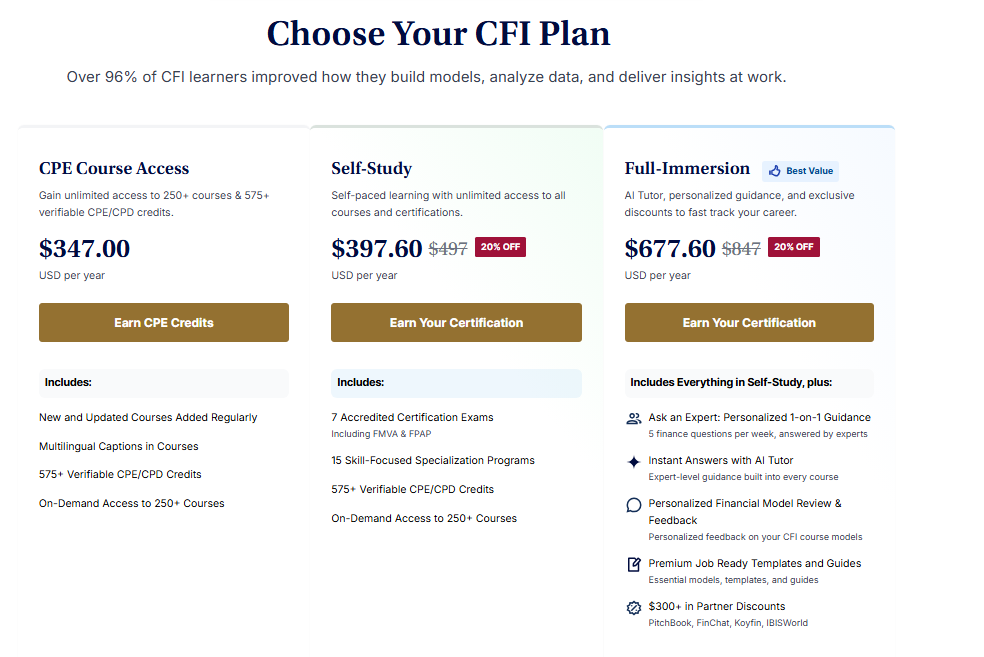
Task: Select the Self-Study plan heading
Action: pos(372,168)
